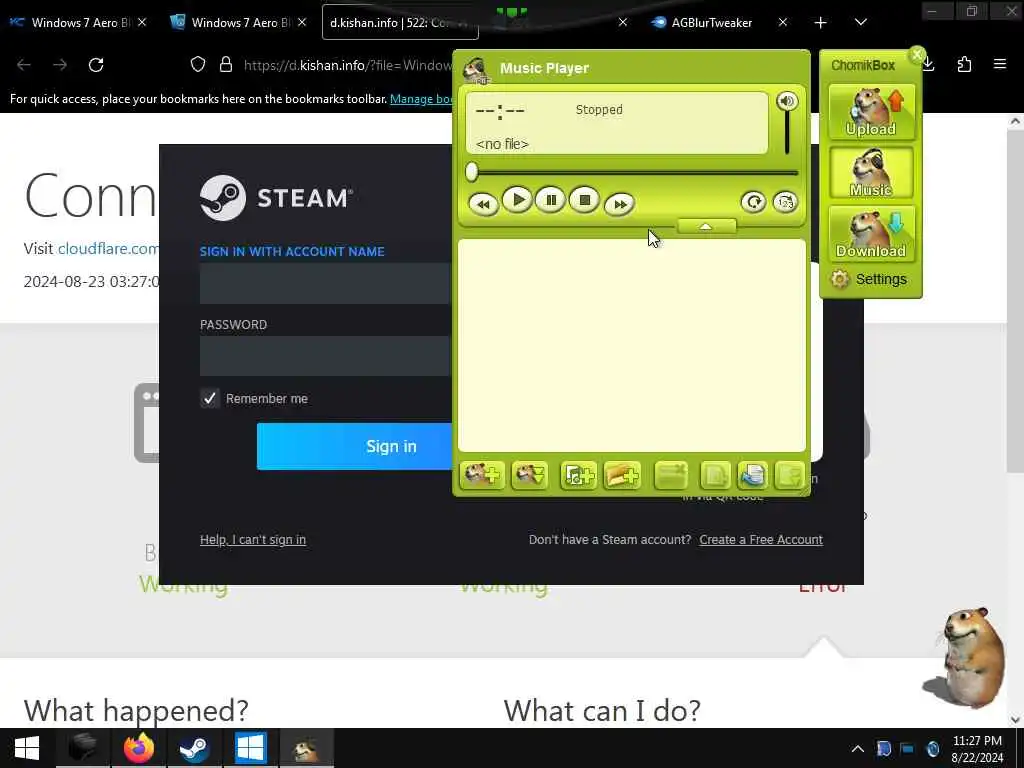Image resolution: width=1024 pixels, height=768 pixels.
Task: Click the tracking protection shield icon
Action: coord(198,64)
